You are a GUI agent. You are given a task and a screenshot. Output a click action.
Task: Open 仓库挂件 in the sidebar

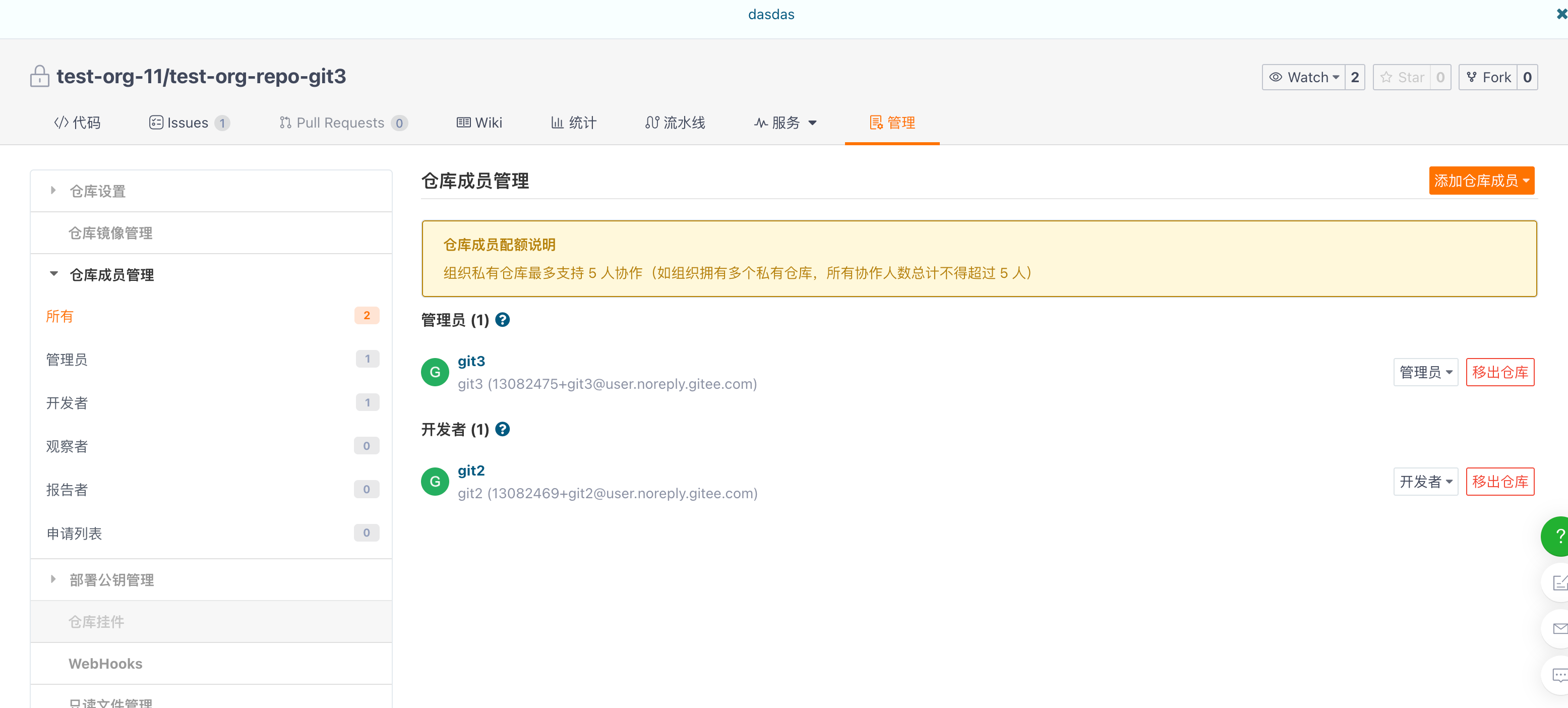tap(211, 622)
